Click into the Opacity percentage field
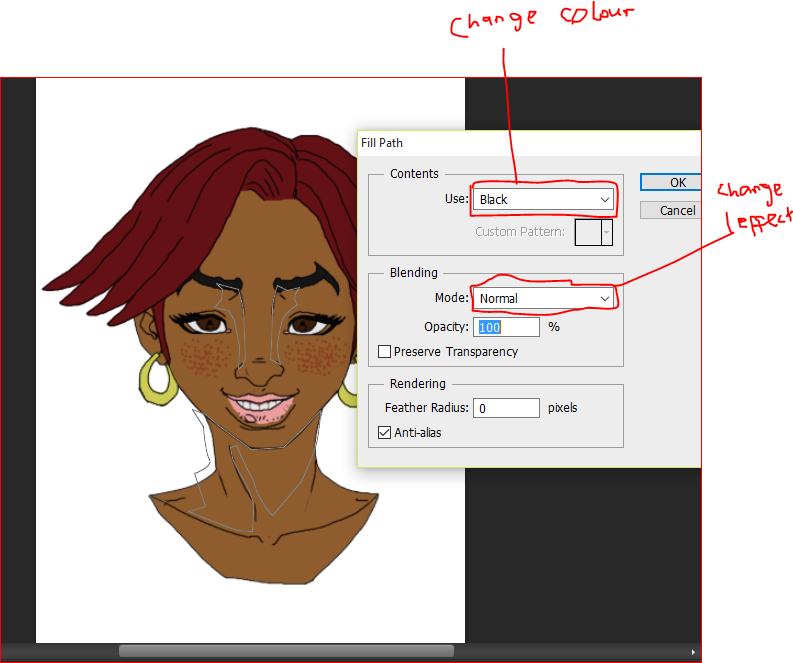 pos(506,327)
